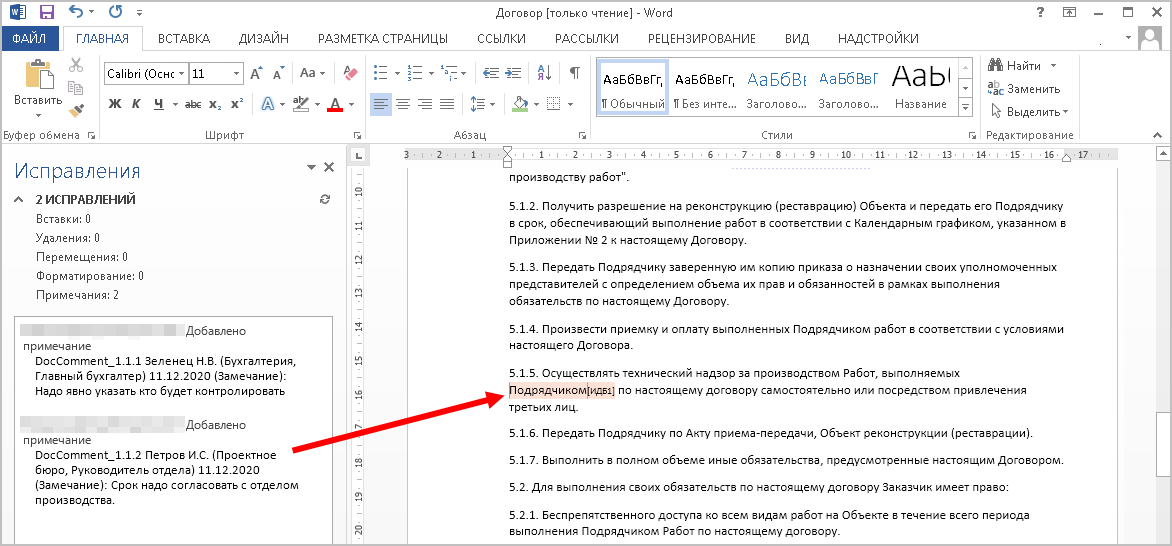
Task: Click the red font color button
Action: [335, 104]
